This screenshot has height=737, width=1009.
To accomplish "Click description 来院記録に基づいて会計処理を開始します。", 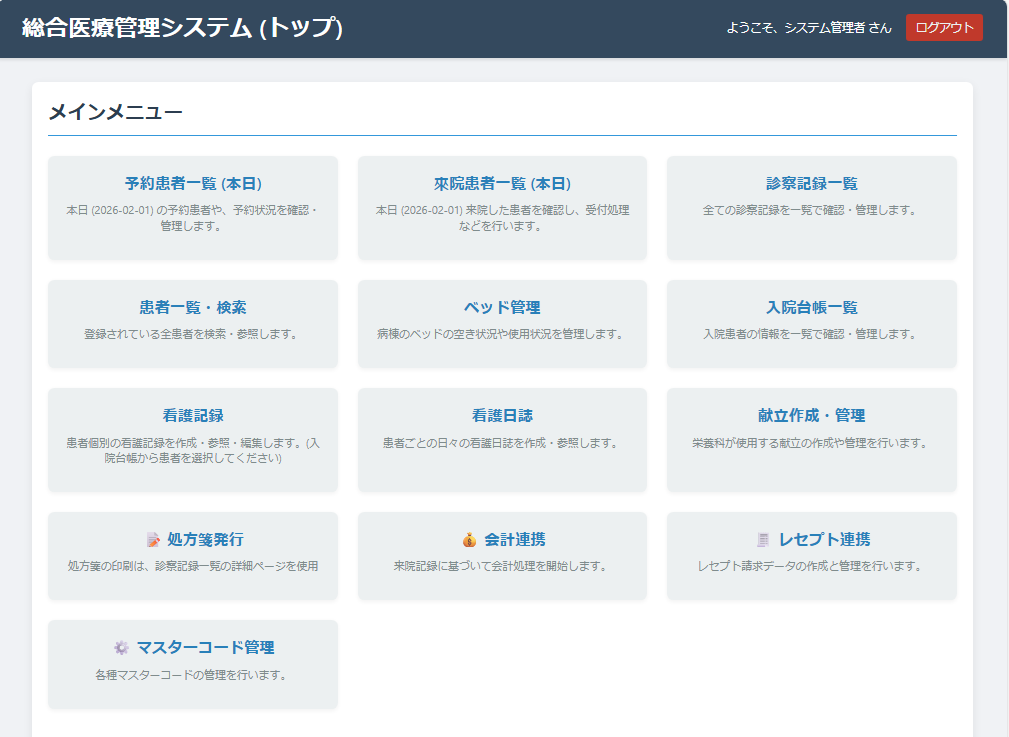I will 502,566.
